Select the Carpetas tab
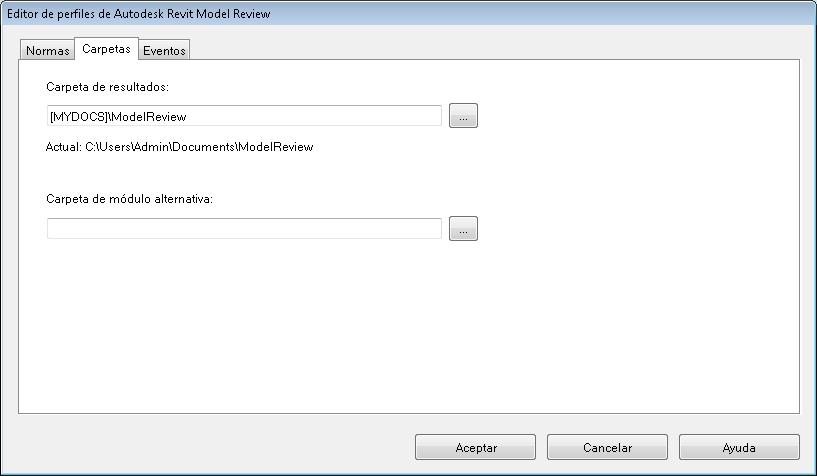 point(106,48)
